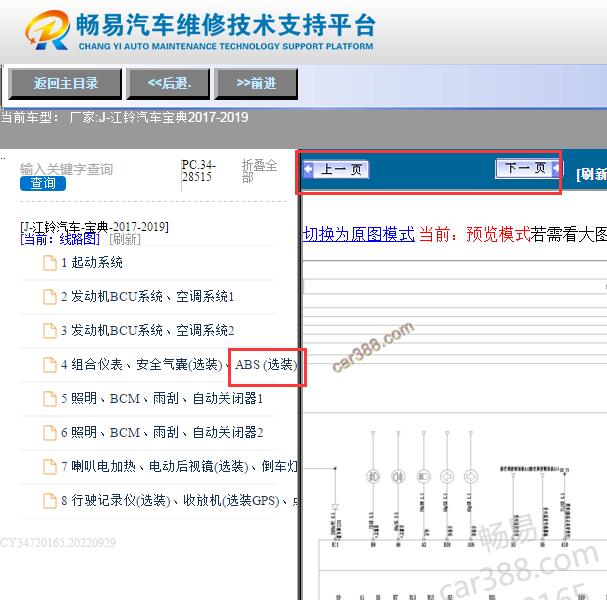The width and height of the screenshot is (607, 600).
Task: Click the 输入关键字查询 search field
Action: click(66, 169)
